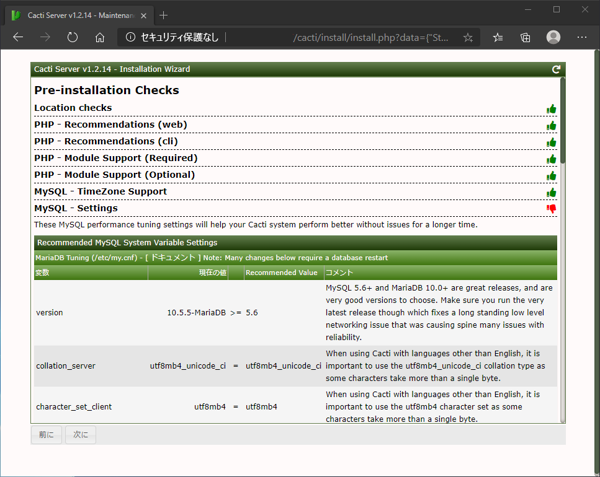Viewport: 600px width, 477px height.
Task: Click thumbs-up for PHP Recommendations (cli)
Action: point(551,142)
